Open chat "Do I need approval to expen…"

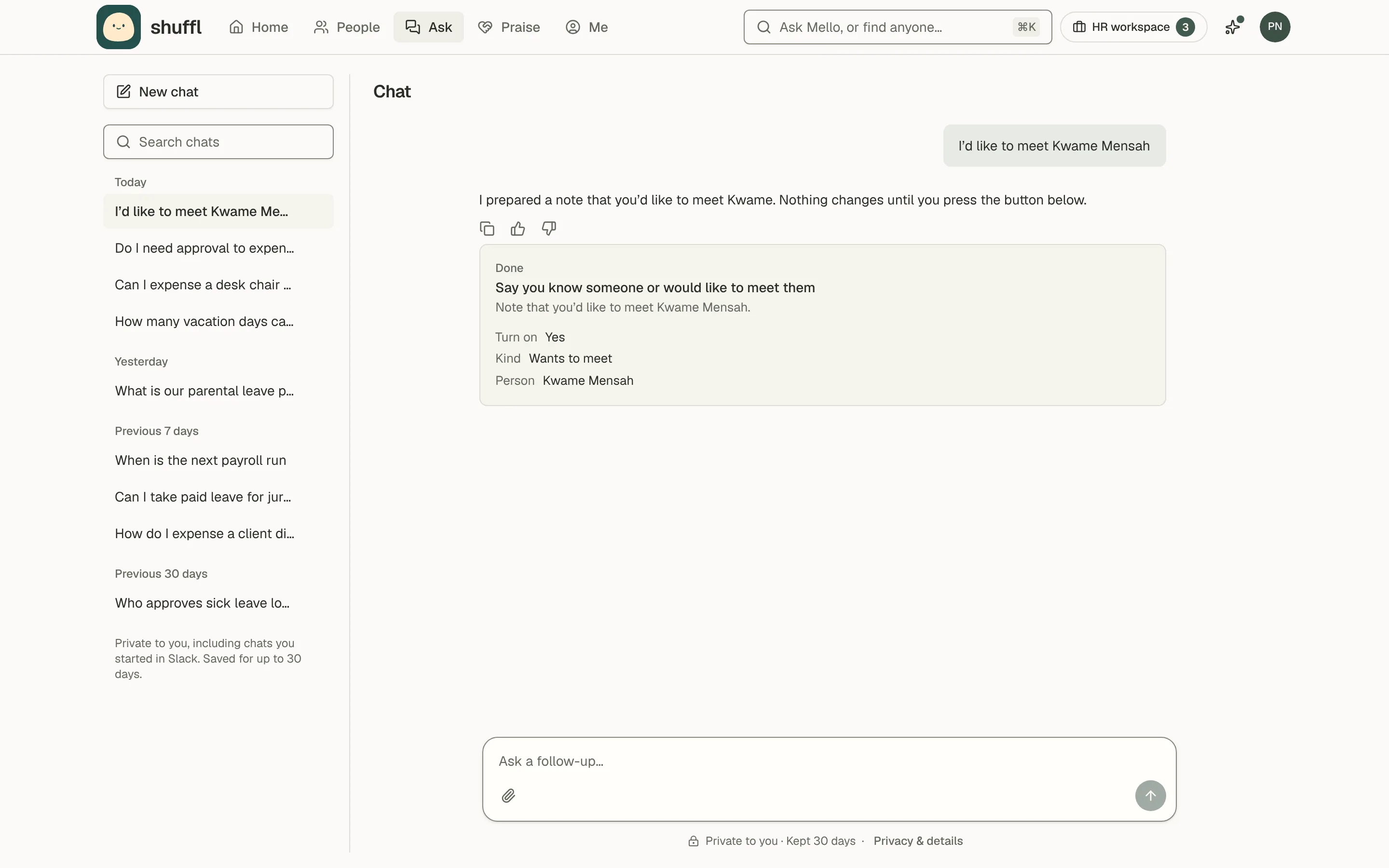pos(218,248)
